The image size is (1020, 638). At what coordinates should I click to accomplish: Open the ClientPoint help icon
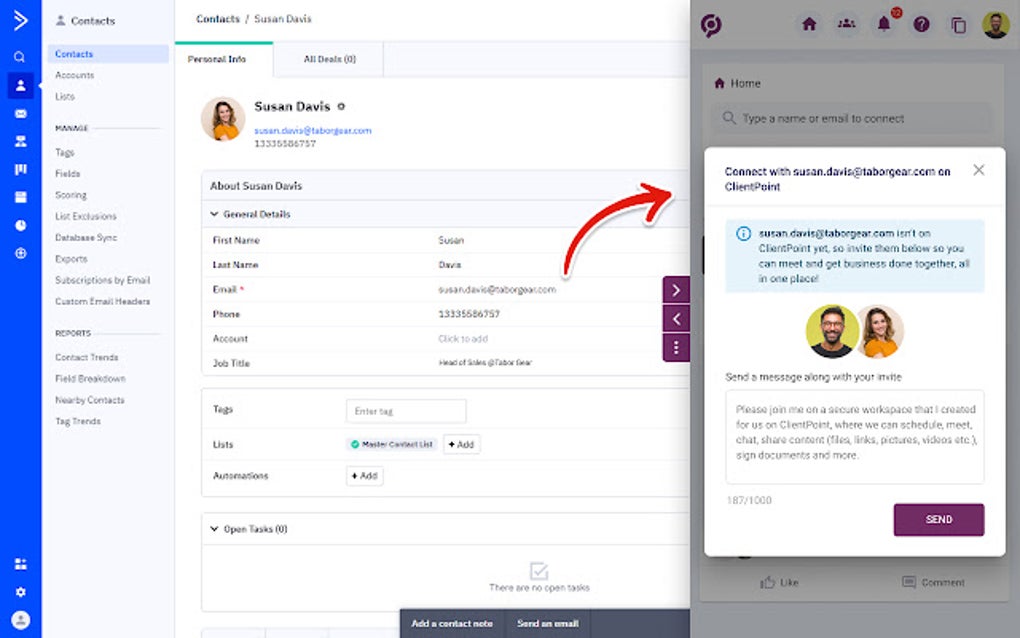(921, 25)
